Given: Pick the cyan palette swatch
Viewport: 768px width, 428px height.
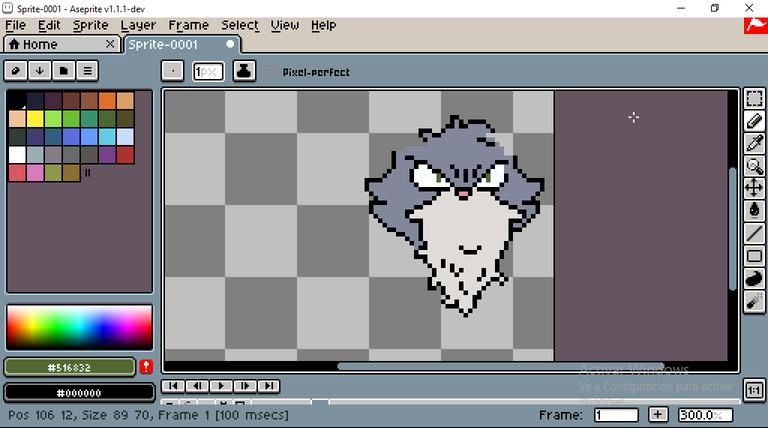Looking at the screenshot, I should click(107, 137).
